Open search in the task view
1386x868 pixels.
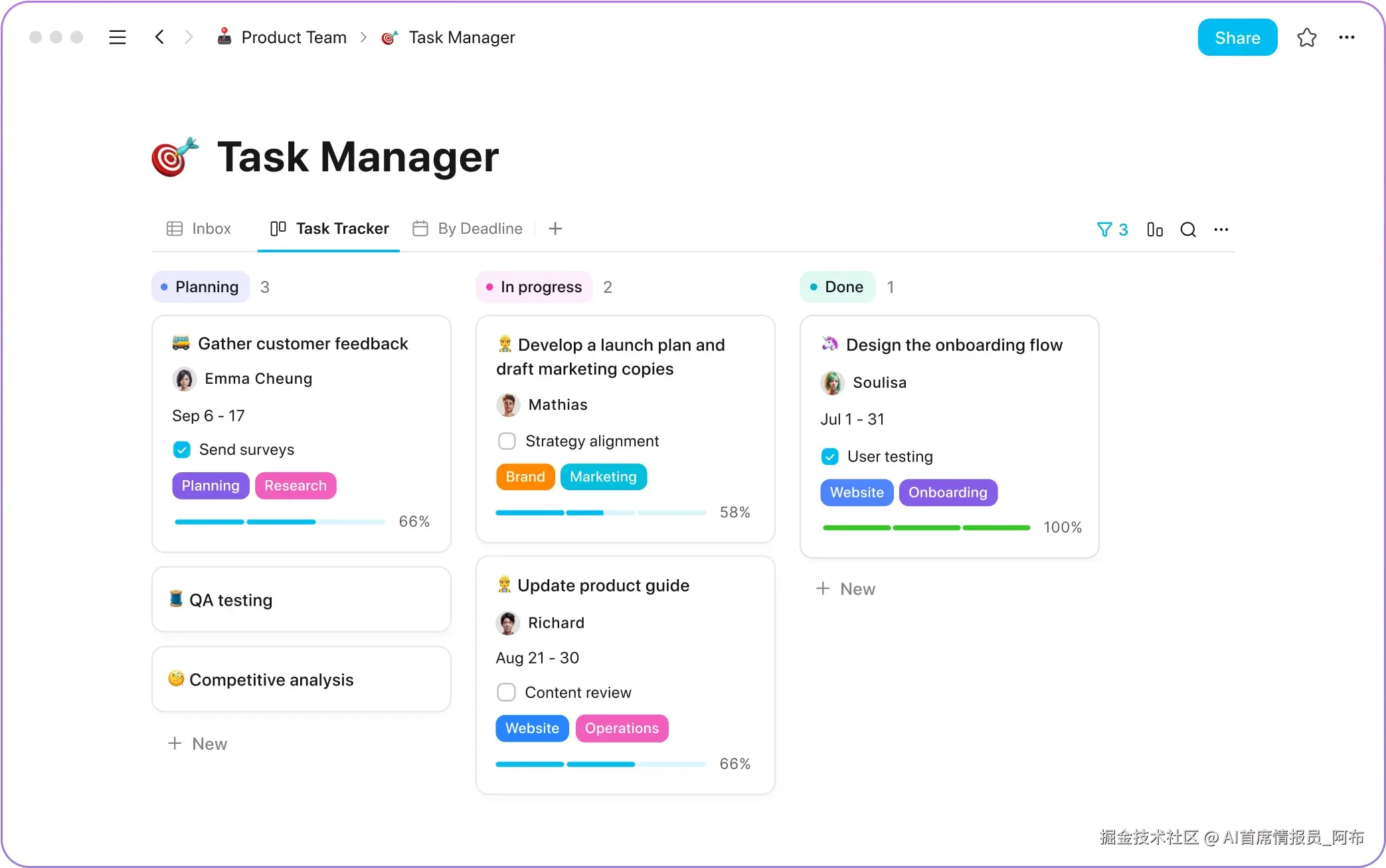click(x=1188, y=230)
